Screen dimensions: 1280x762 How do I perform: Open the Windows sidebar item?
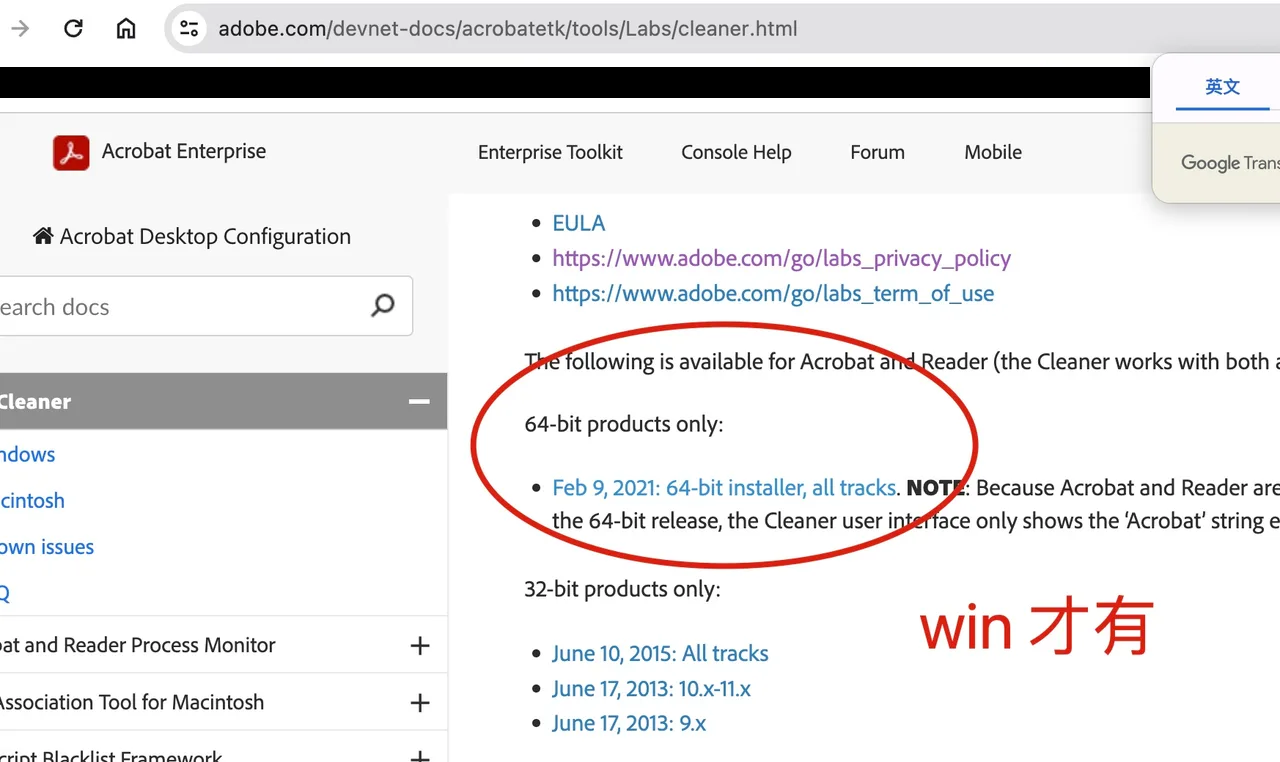pyautogui.click(x=27, y=455)
